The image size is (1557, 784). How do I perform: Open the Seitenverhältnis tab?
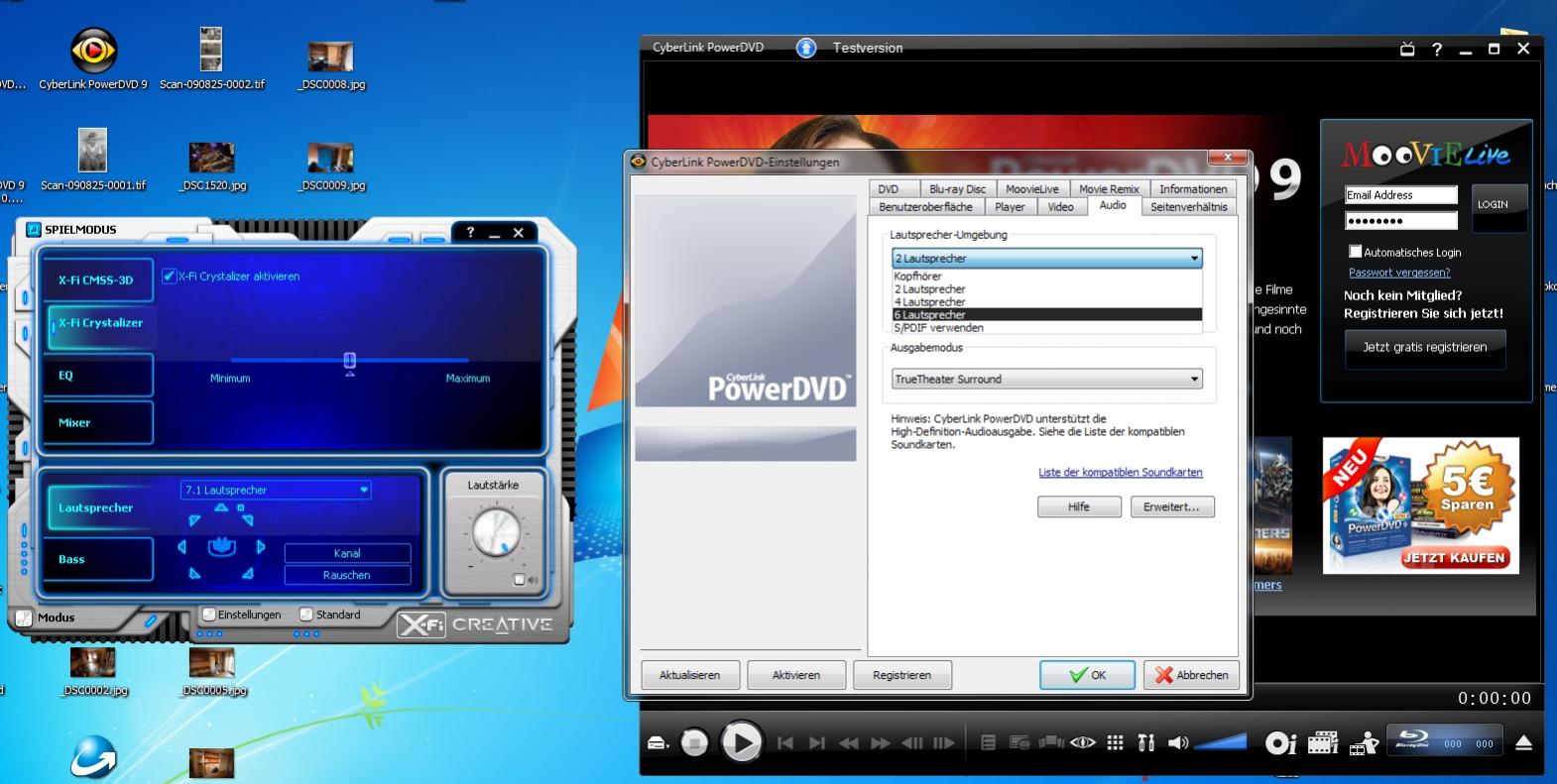pyautogui.click(x=1188, y=206)
